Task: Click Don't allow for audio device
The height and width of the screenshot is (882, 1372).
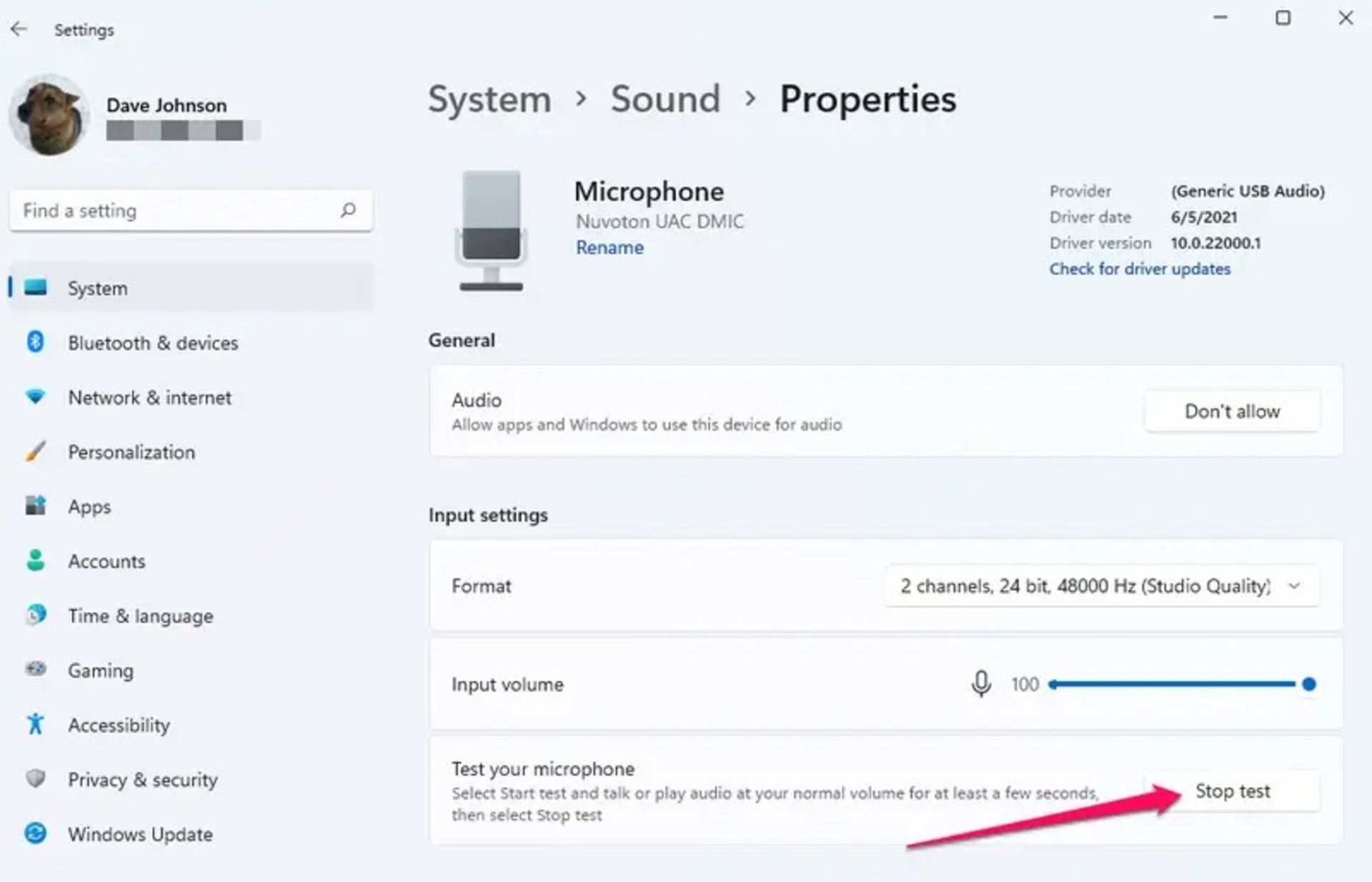Action: pos(1231,411)
